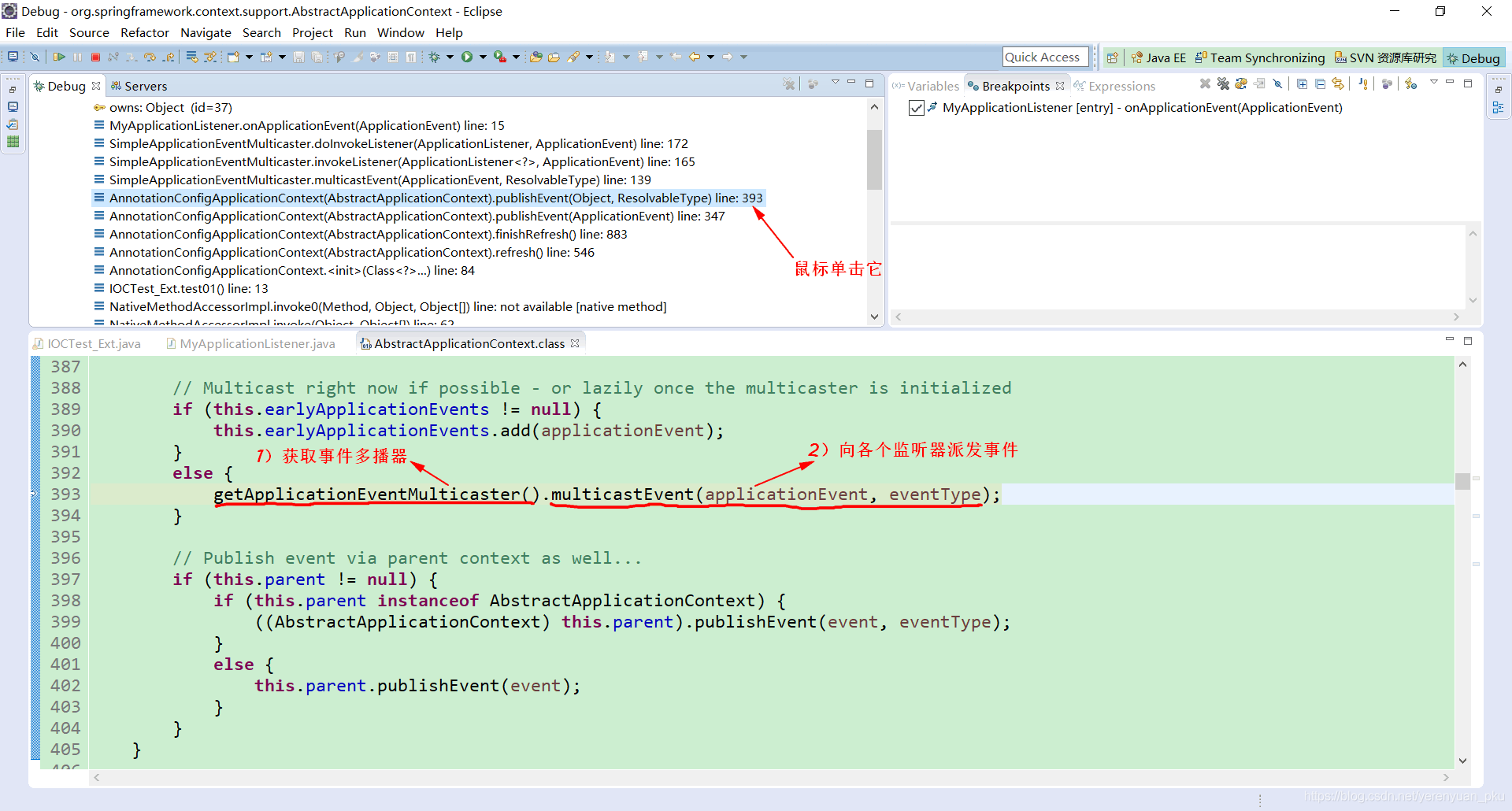Click the Use Step Filters icon
Viewport: 1512px width, 811px height.
click(210, 57)
